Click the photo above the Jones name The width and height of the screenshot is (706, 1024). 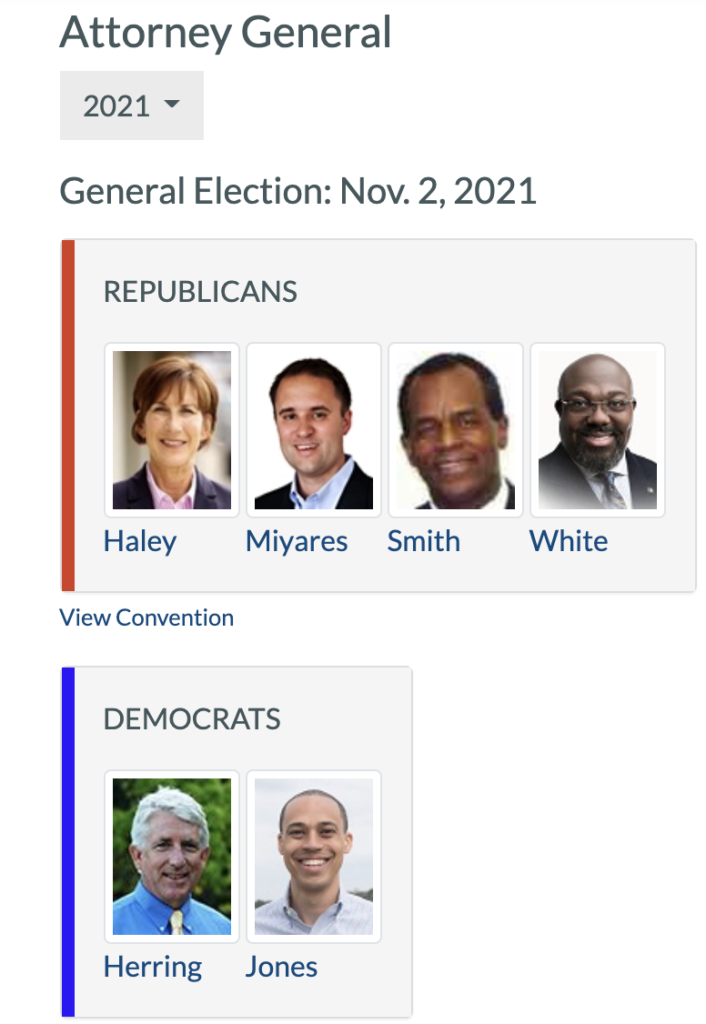[x=313, y=856]
